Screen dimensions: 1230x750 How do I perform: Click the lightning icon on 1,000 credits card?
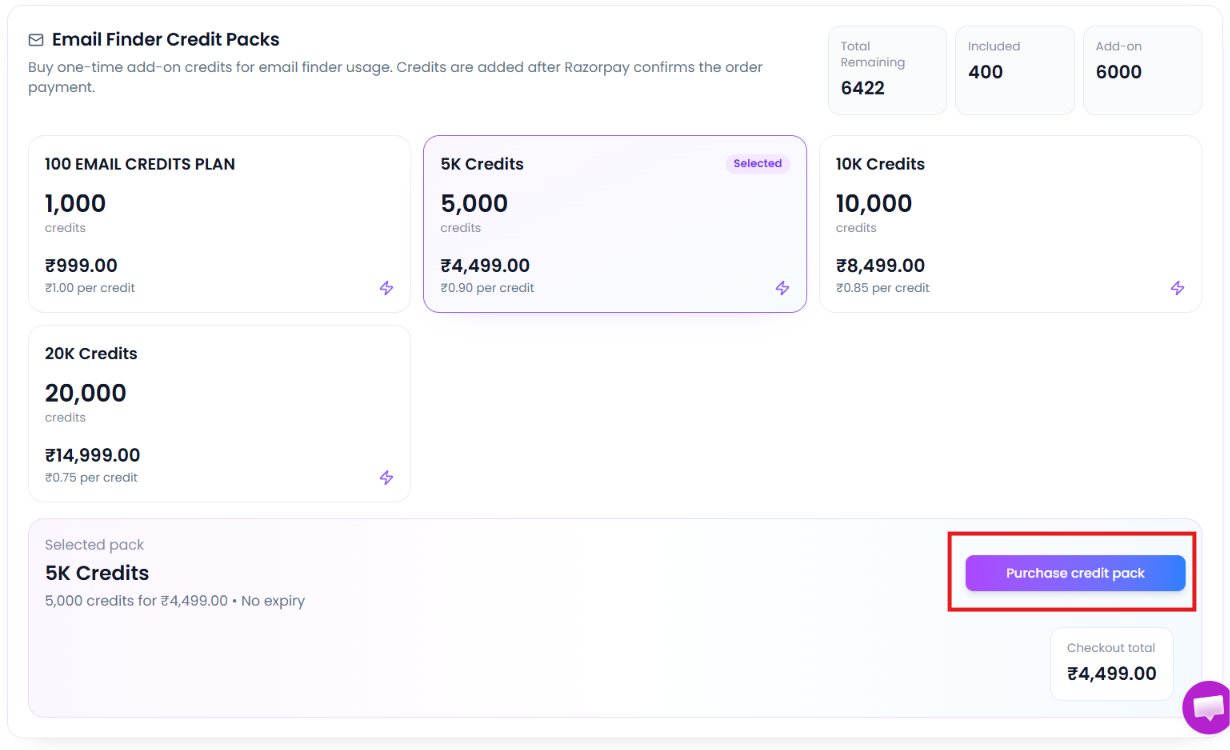click(386, 288)
